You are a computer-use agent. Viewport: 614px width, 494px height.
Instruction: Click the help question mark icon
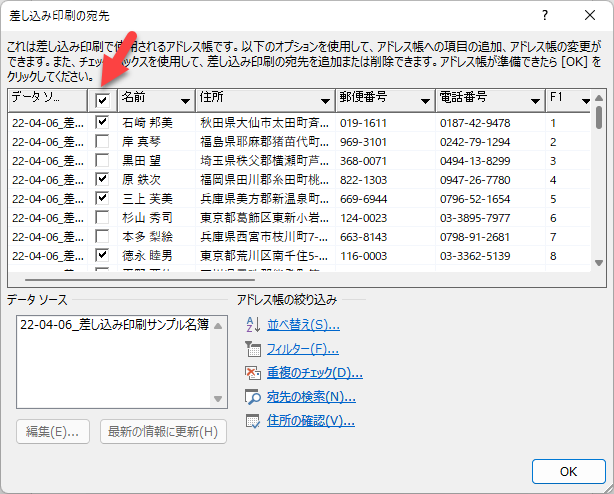[544, 15]
